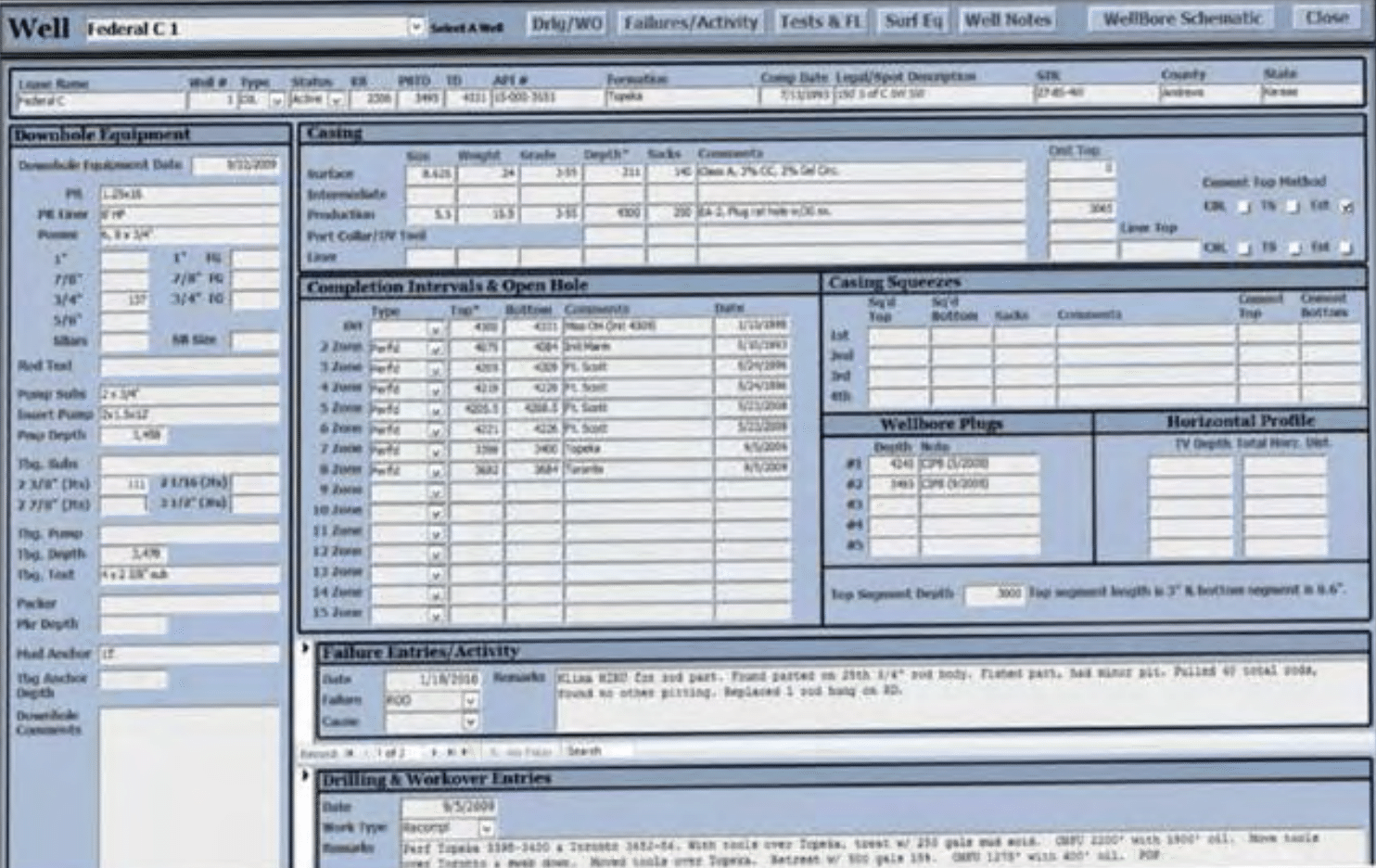Click the failure records Search box
The width and height of the screenshot is (1376, 868).
pos(598,751)
